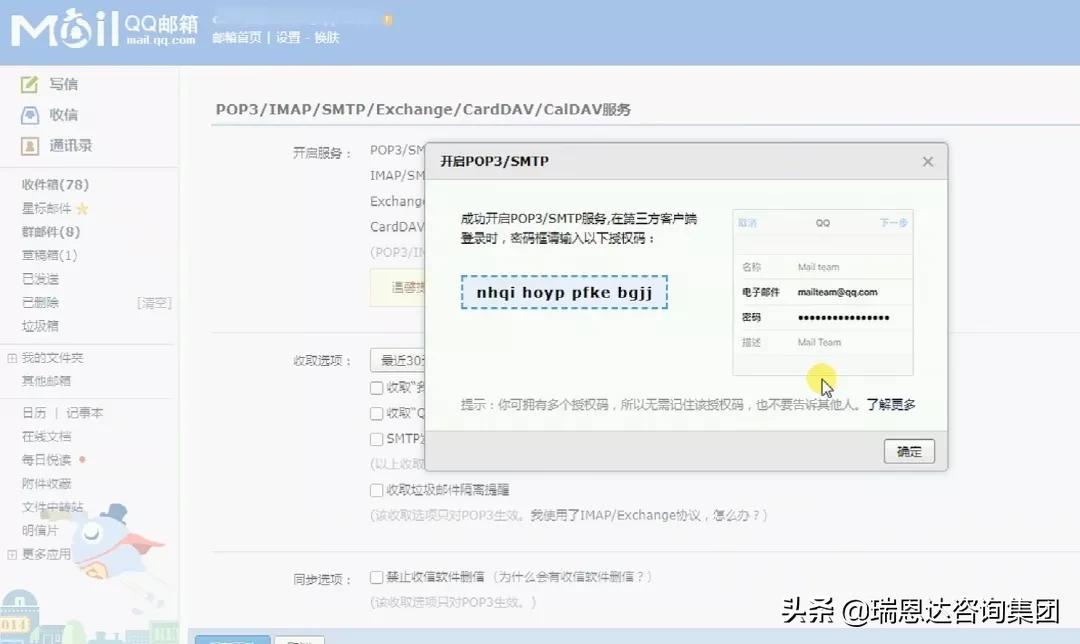Screen dimensions: 1080x644
Task: Open 设置 link in header
Action: point(288,37)
